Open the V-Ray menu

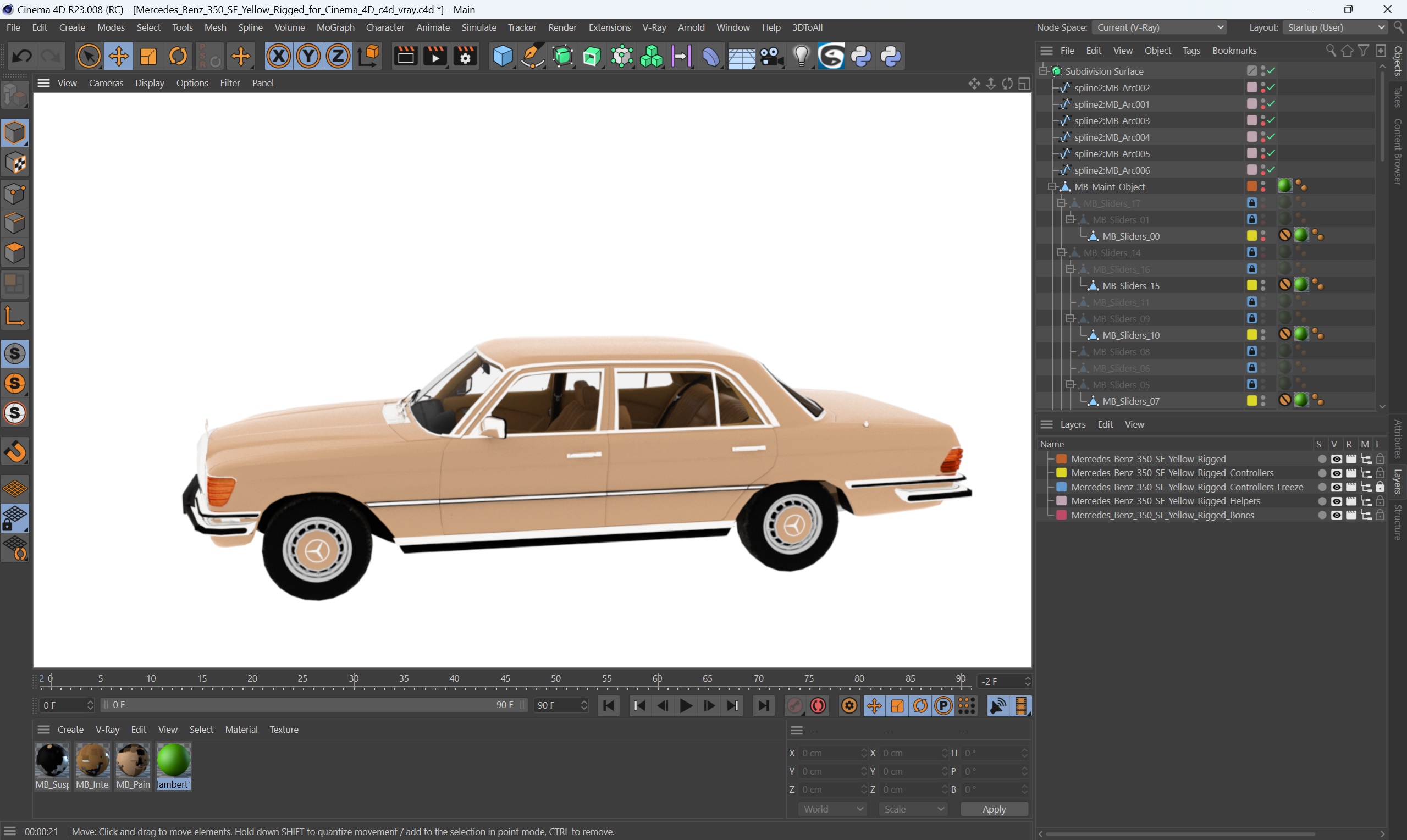[x=654, y=27]
